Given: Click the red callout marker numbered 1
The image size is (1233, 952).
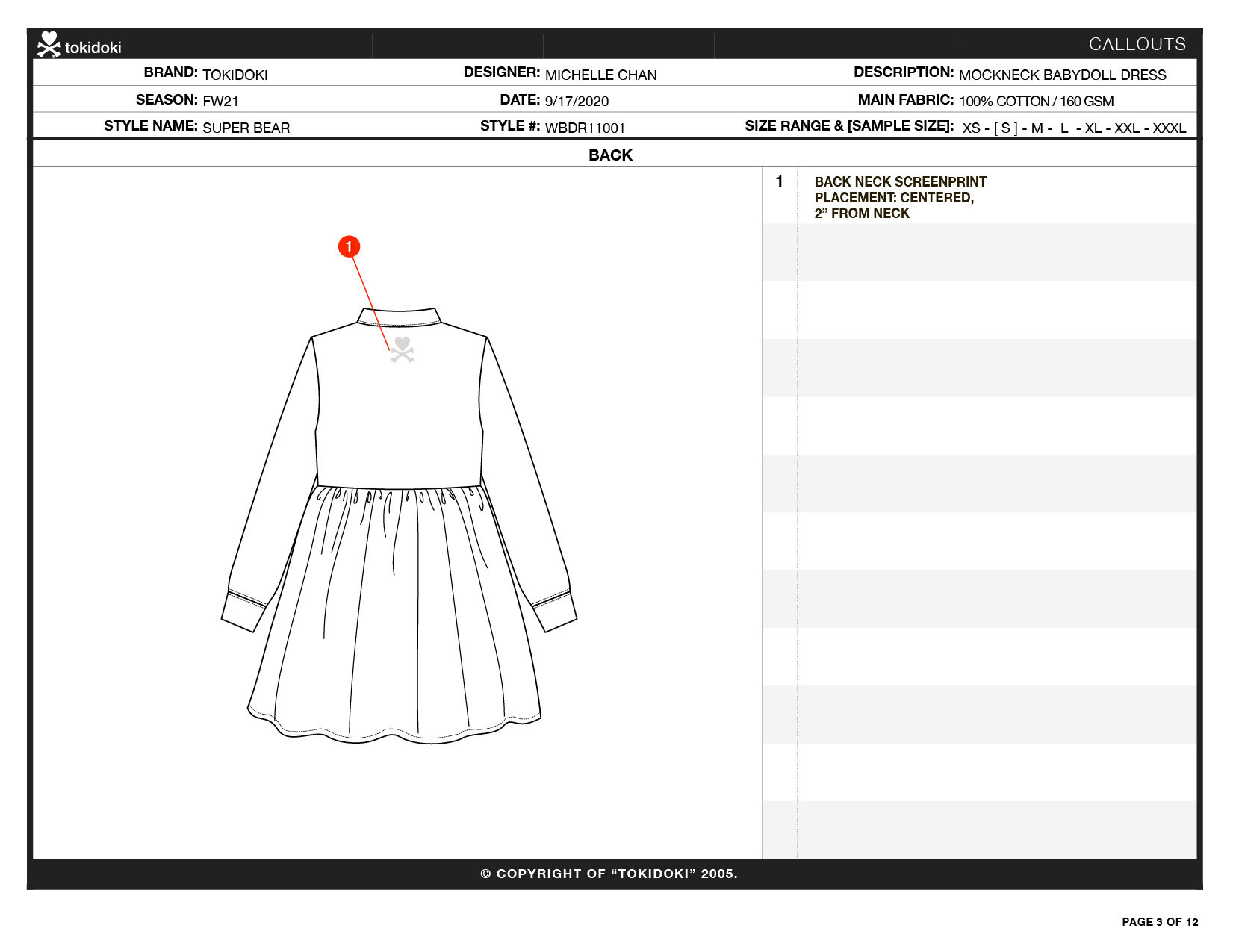Looking at the screenshot, I should pyautogui.click(x=349, y=246).
